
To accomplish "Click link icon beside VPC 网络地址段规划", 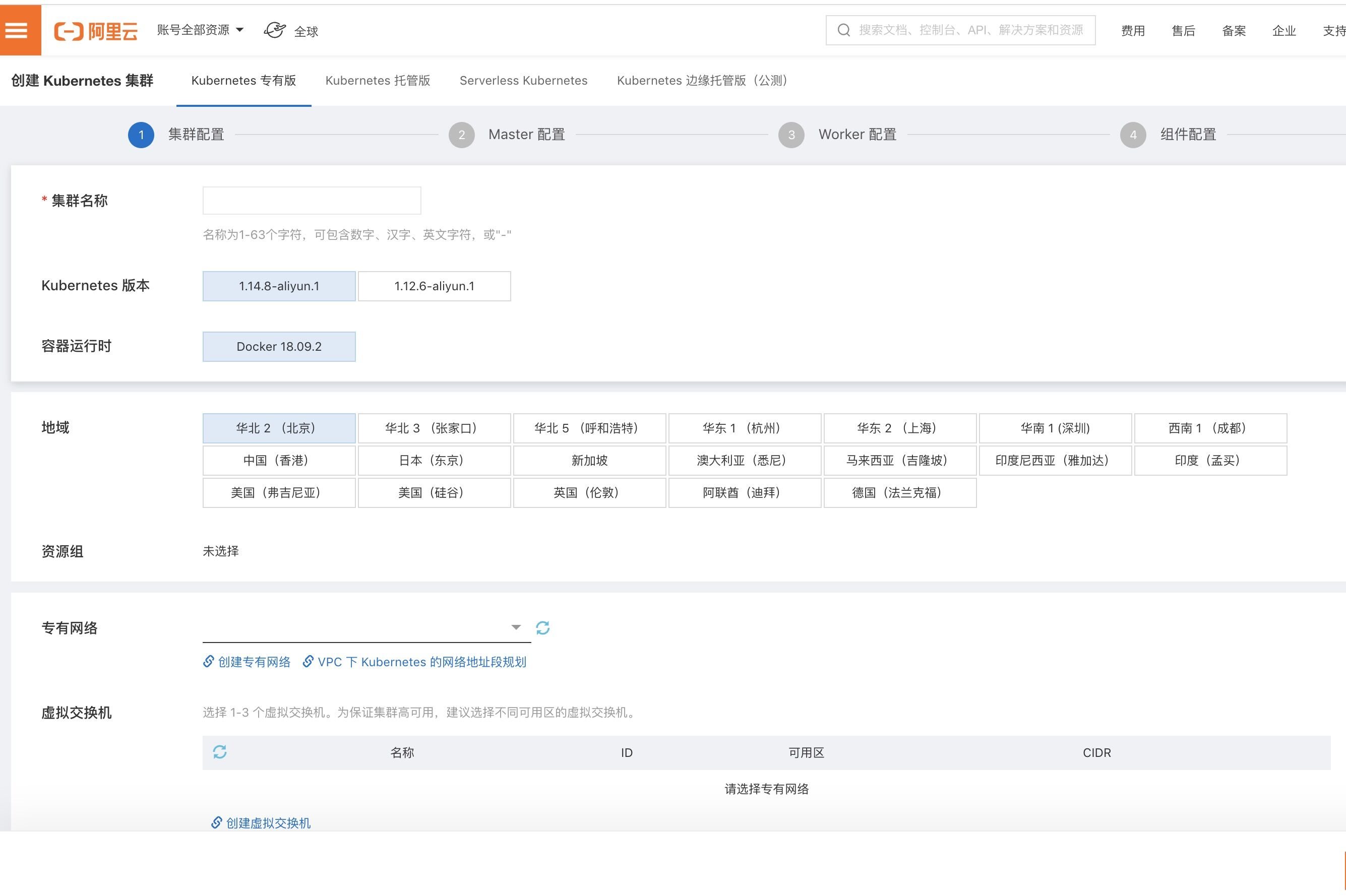I will click(308, 662).
